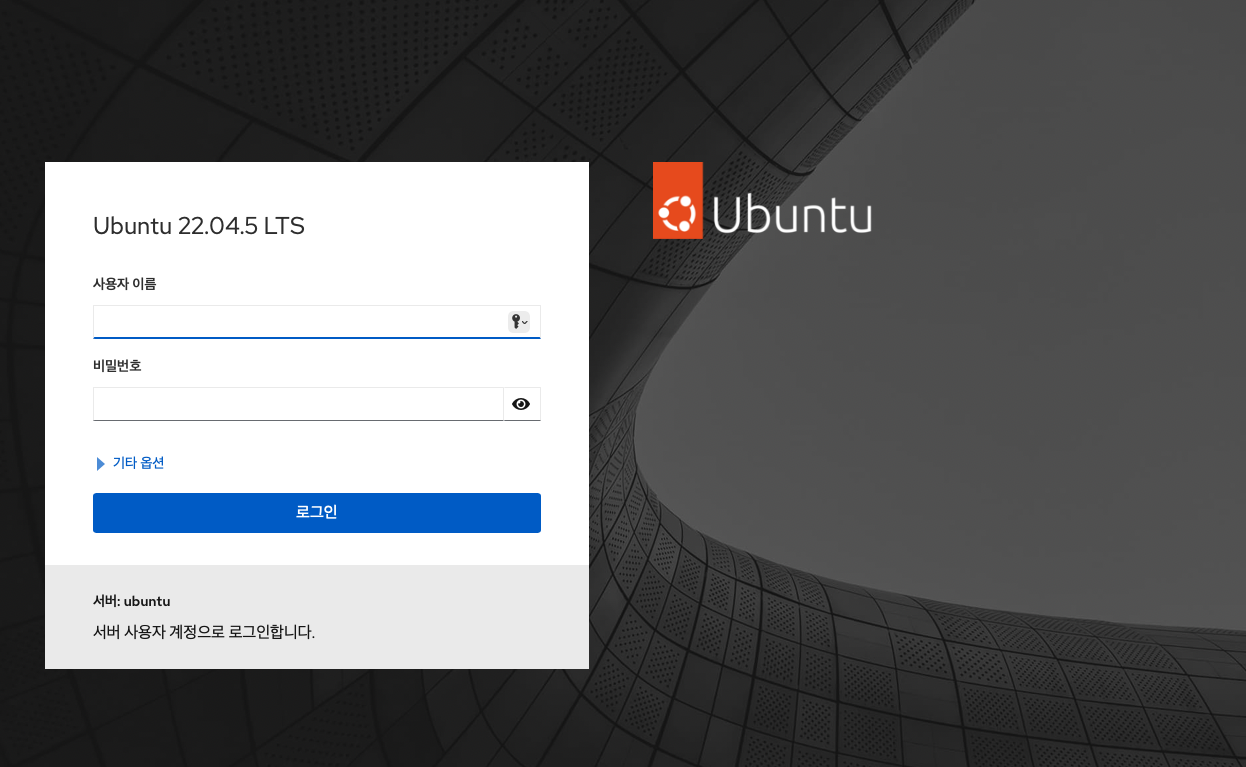Focus the 비밀번호 input field
Image resolution: width=1246 pixels, height=767 pixels.
pyautogui.click(x=297, y=404)
